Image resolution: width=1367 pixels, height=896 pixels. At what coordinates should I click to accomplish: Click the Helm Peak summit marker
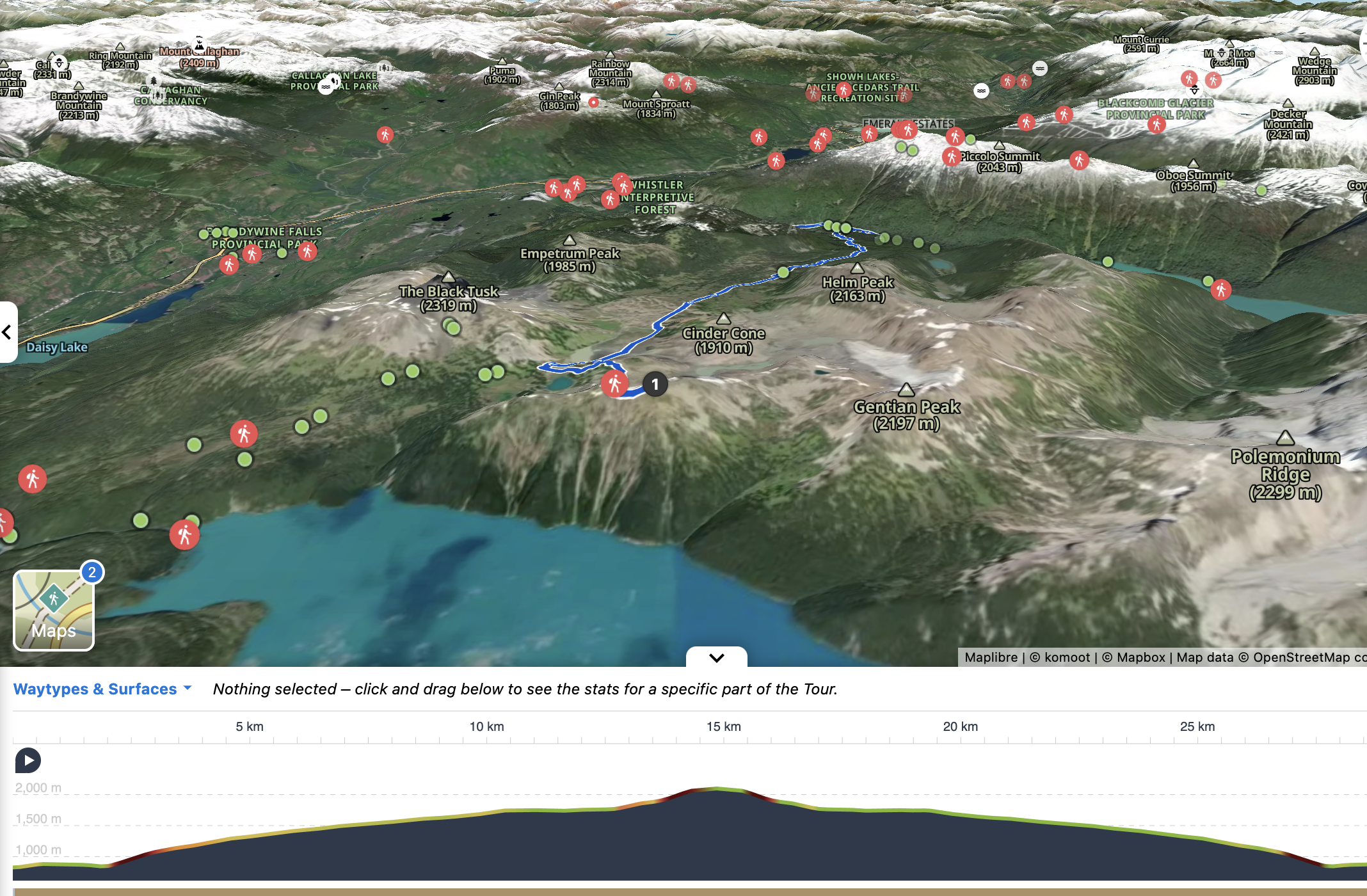858,268
